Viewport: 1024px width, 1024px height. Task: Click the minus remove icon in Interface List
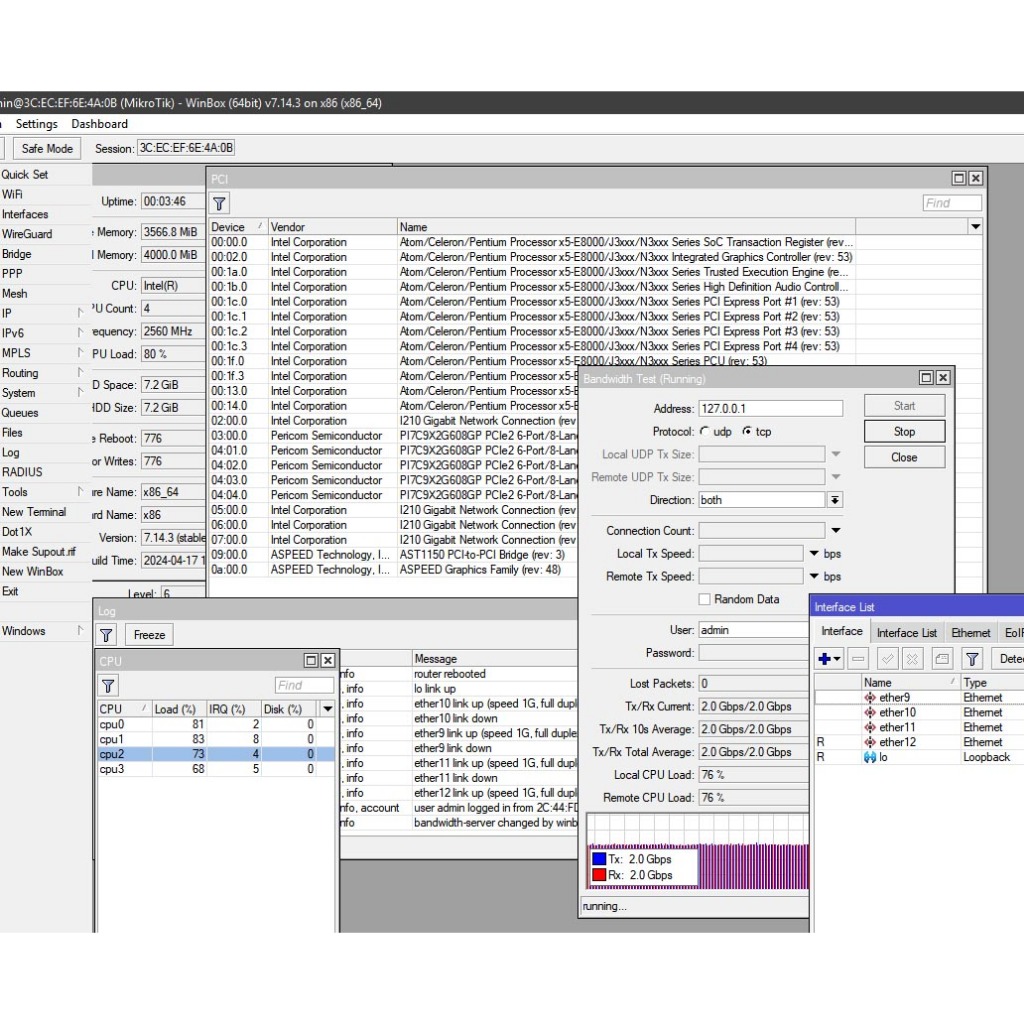[858, 659]
